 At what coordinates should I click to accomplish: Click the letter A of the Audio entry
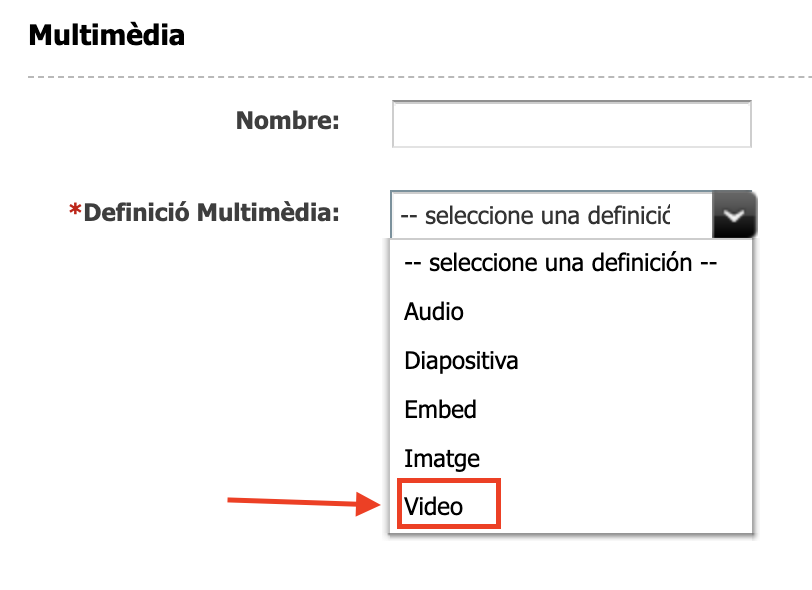(411, 312)
